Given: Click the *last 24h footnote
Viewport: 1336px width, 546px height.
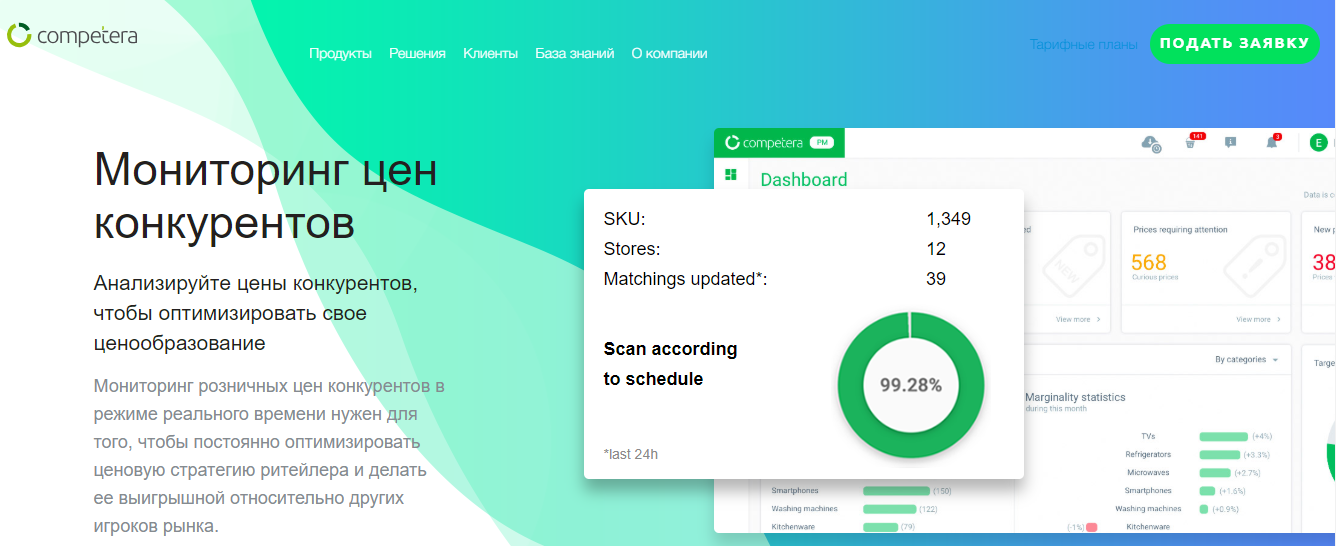Looking at the screenshot, I should (631, 454).
